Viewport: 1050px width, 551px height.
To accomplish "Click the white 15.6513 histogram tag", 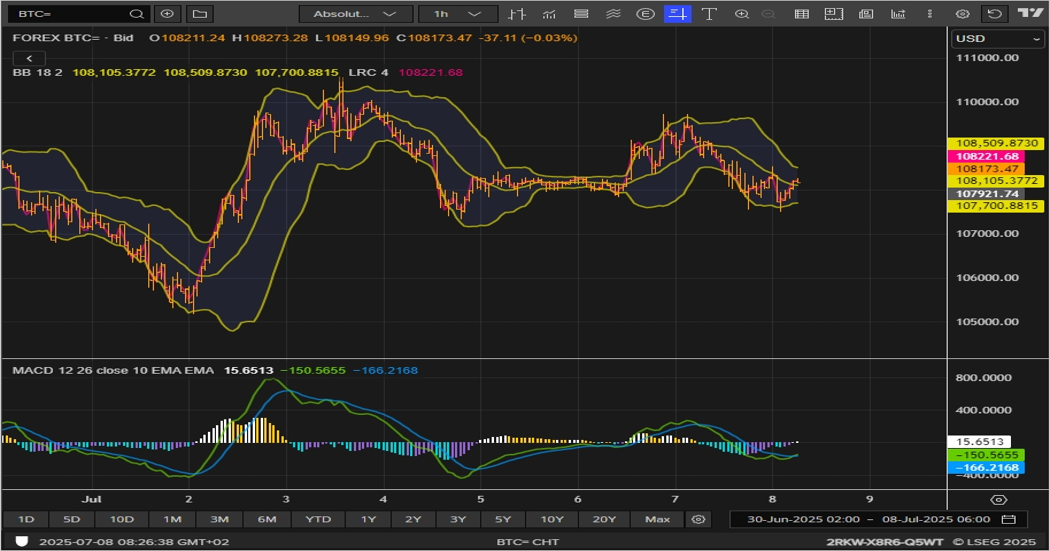I will pyautogui.click(x=979, y=442).
